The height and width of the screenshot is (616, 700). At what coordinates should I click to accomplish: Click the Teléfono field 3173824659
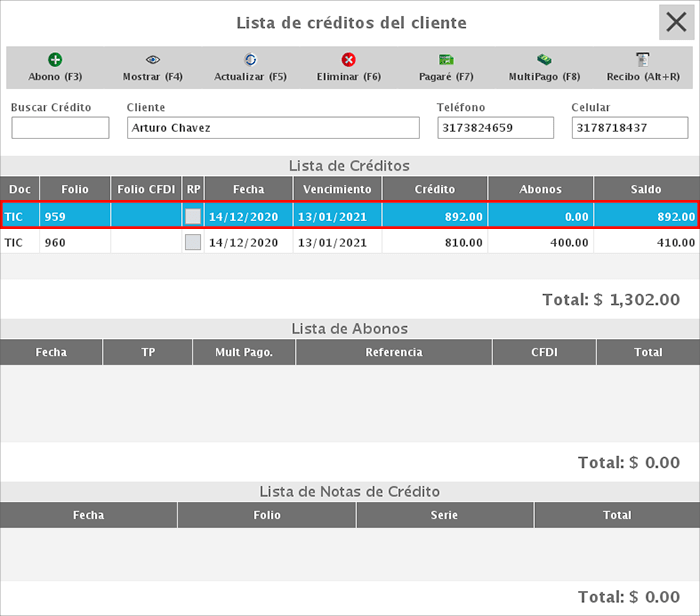496,128
